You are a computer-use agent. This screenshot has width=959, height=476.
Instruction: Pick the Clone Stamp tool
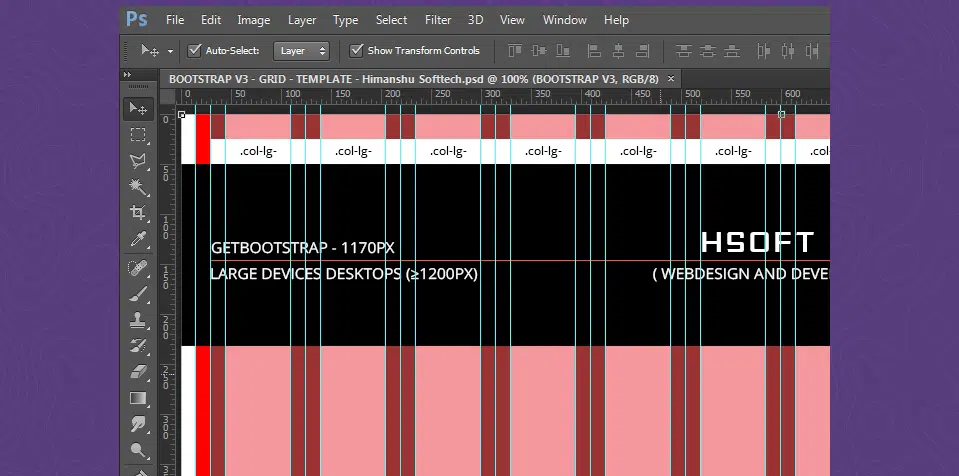[138, 321]
